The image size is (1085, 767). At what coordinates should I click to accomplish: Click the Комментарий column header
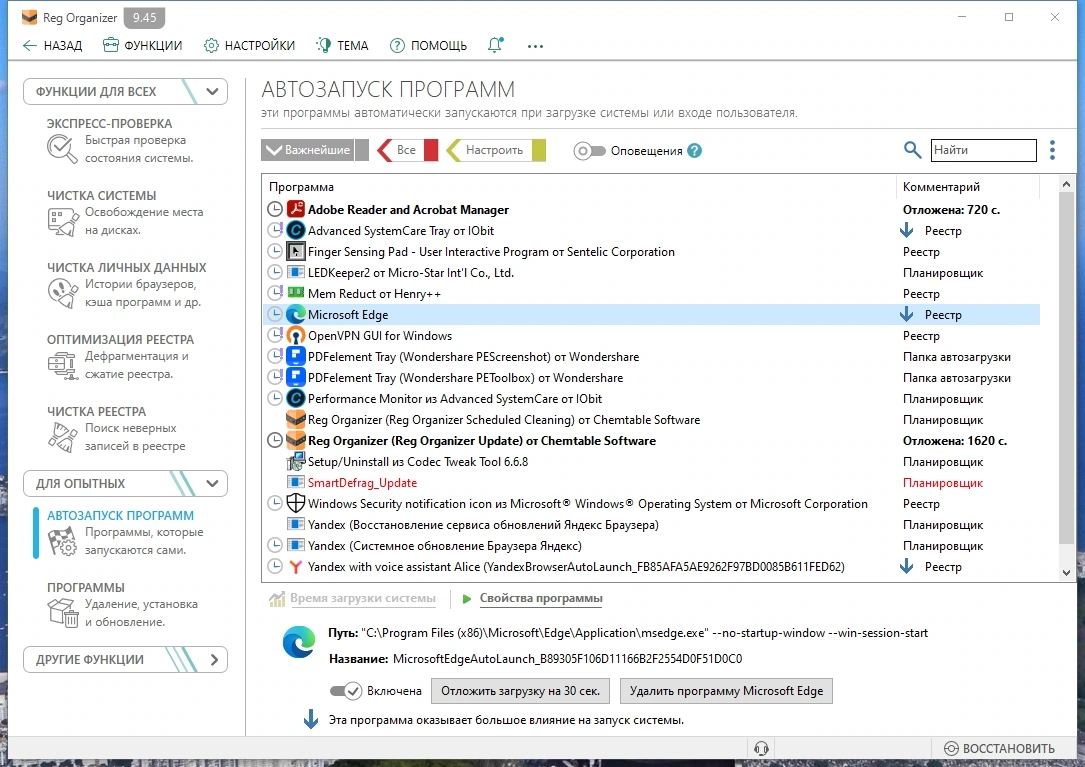coord(967,187)
